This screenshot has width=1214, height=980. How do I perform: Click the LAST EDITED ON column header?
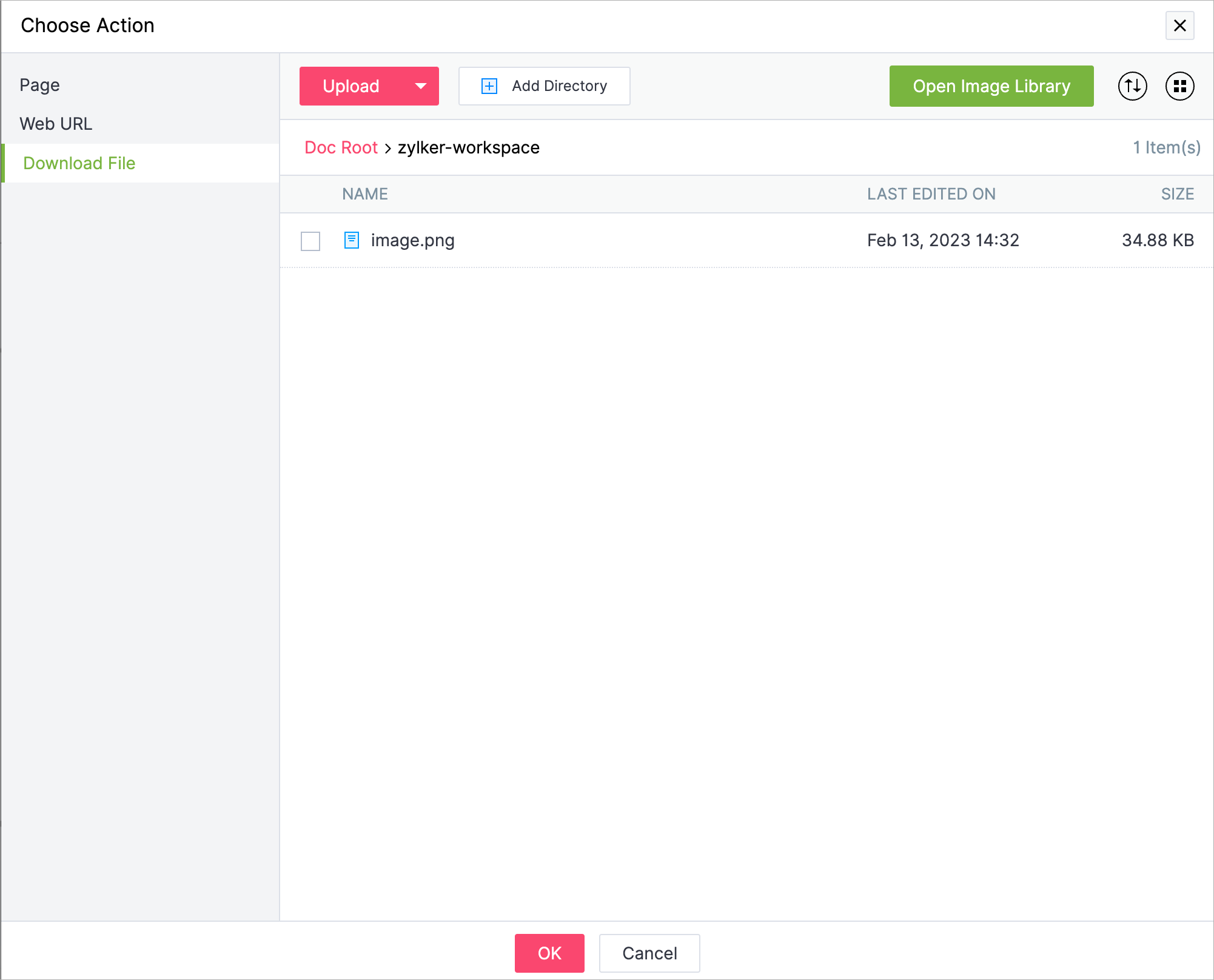coord(931,194)
